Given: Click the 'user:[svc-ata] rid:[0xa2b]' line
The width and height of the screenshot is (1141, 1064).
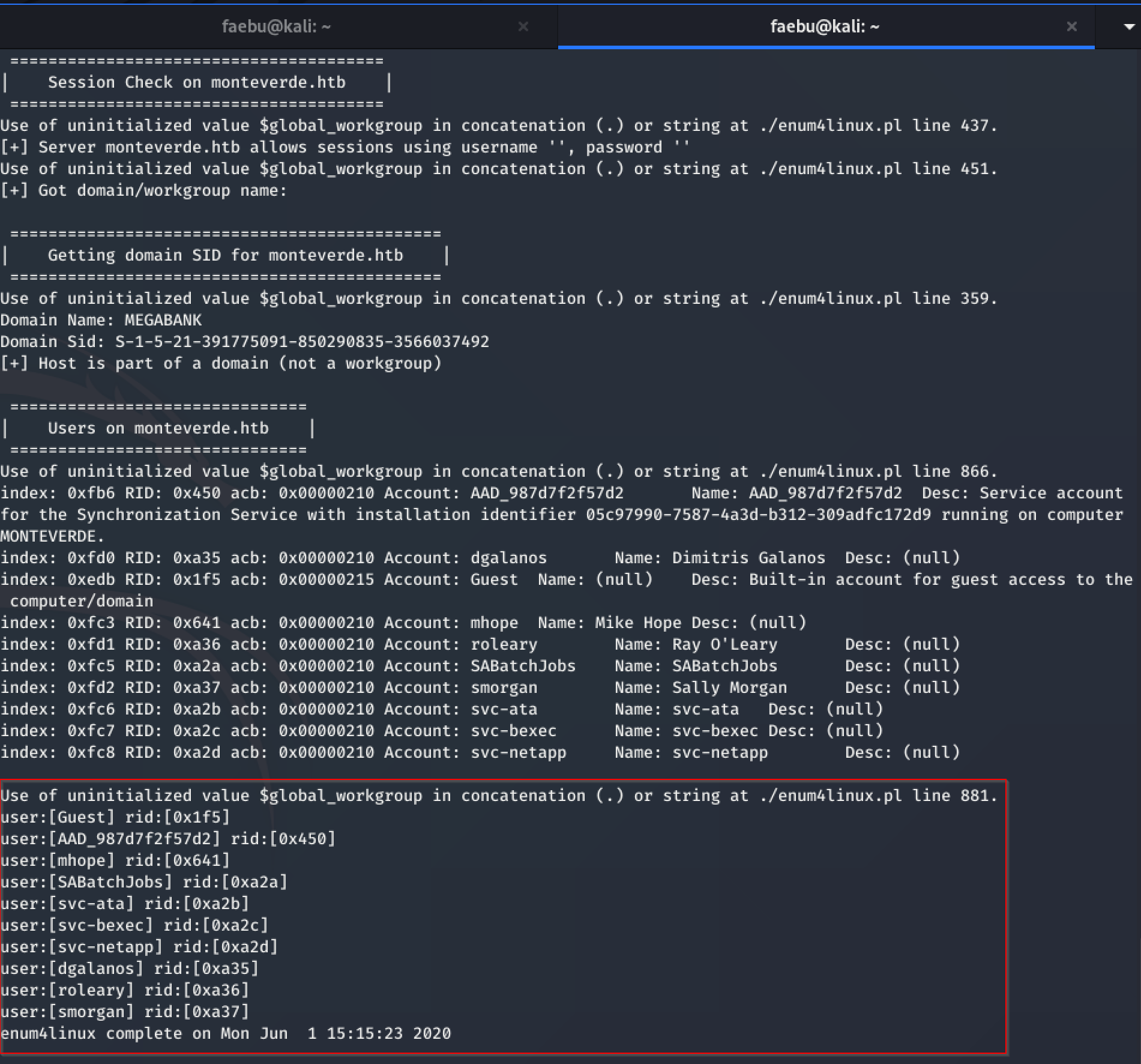Looking at the screenshot, I should [x=125, y=904].
